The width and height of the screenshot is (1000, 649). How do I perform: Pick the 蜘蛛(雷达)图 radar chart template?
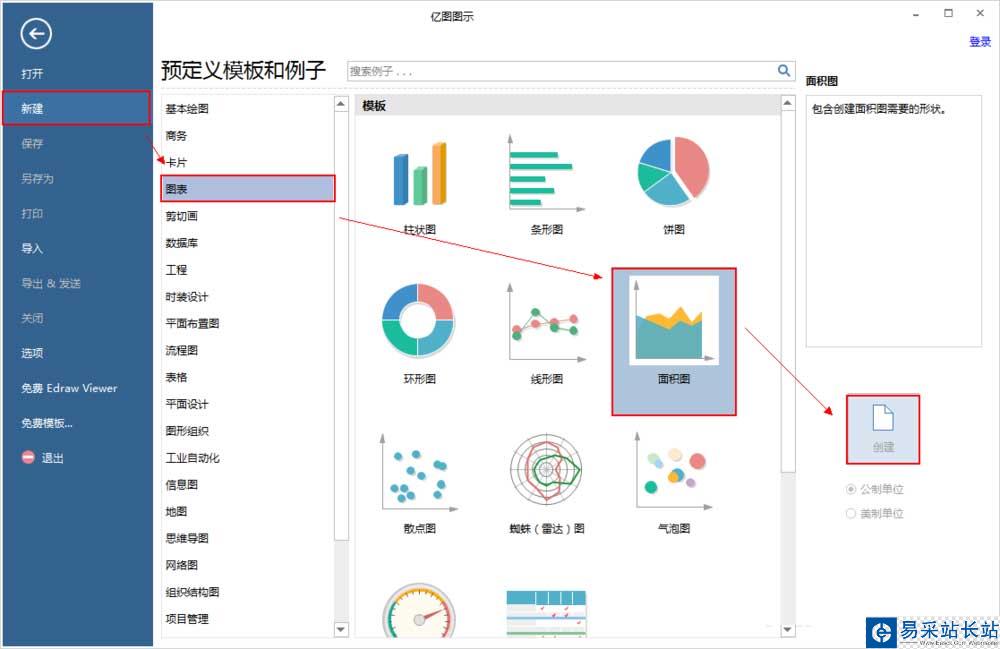click(x=547, y=483)
